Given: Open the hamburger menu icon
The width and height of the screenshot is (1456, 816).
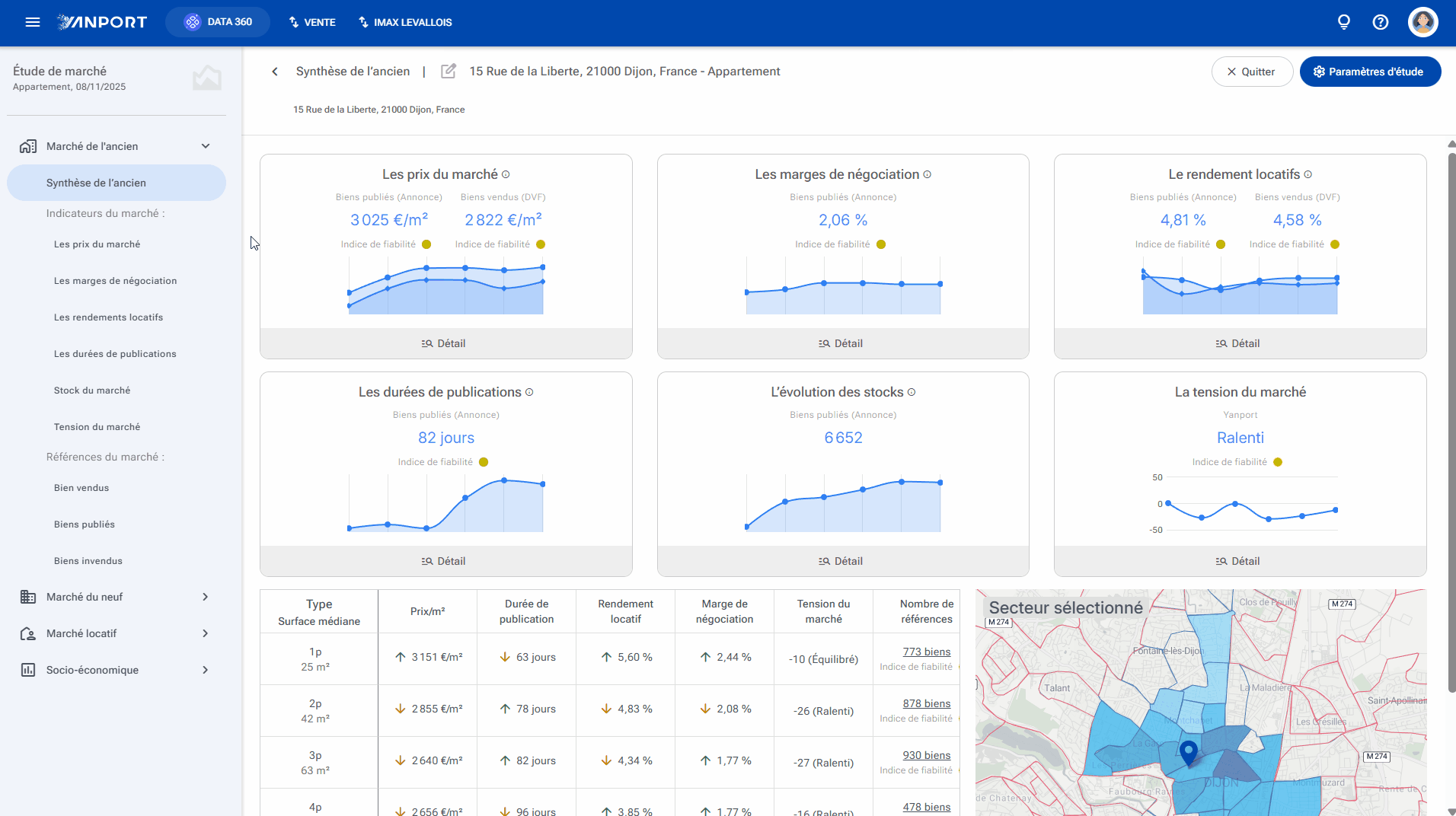Looking at the screenshot, I should (32, 22).
